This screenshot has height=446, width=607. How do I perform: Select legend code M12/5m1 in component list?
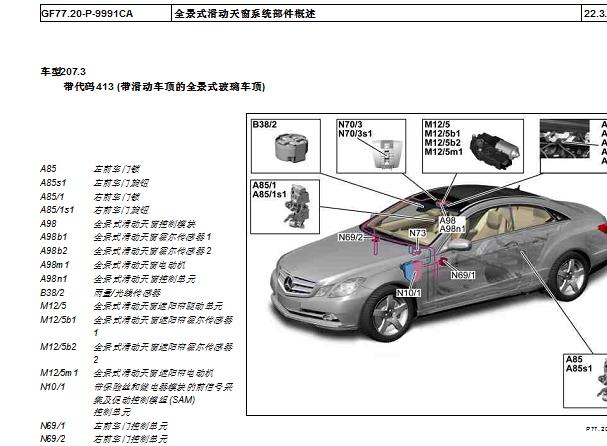[x=59, y=373]
